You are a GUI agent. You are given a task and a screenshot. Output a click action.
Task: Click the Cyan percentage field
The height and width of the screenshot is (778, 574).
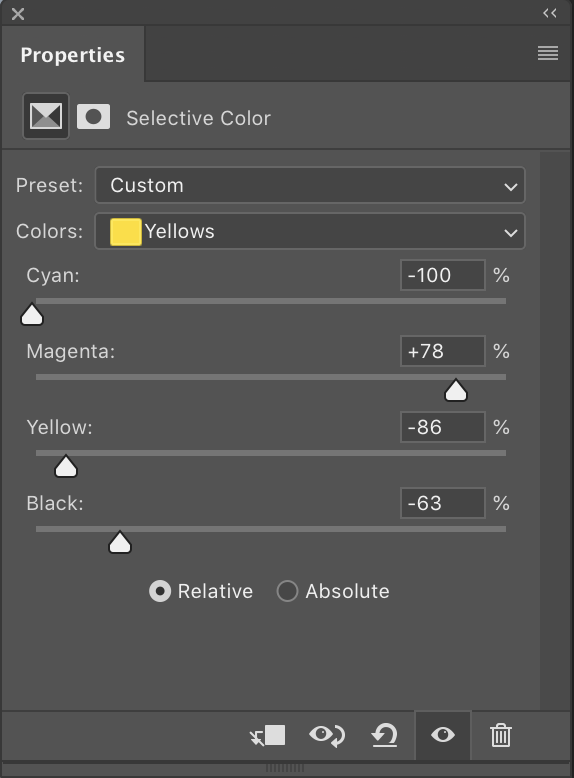coord(443,275)
